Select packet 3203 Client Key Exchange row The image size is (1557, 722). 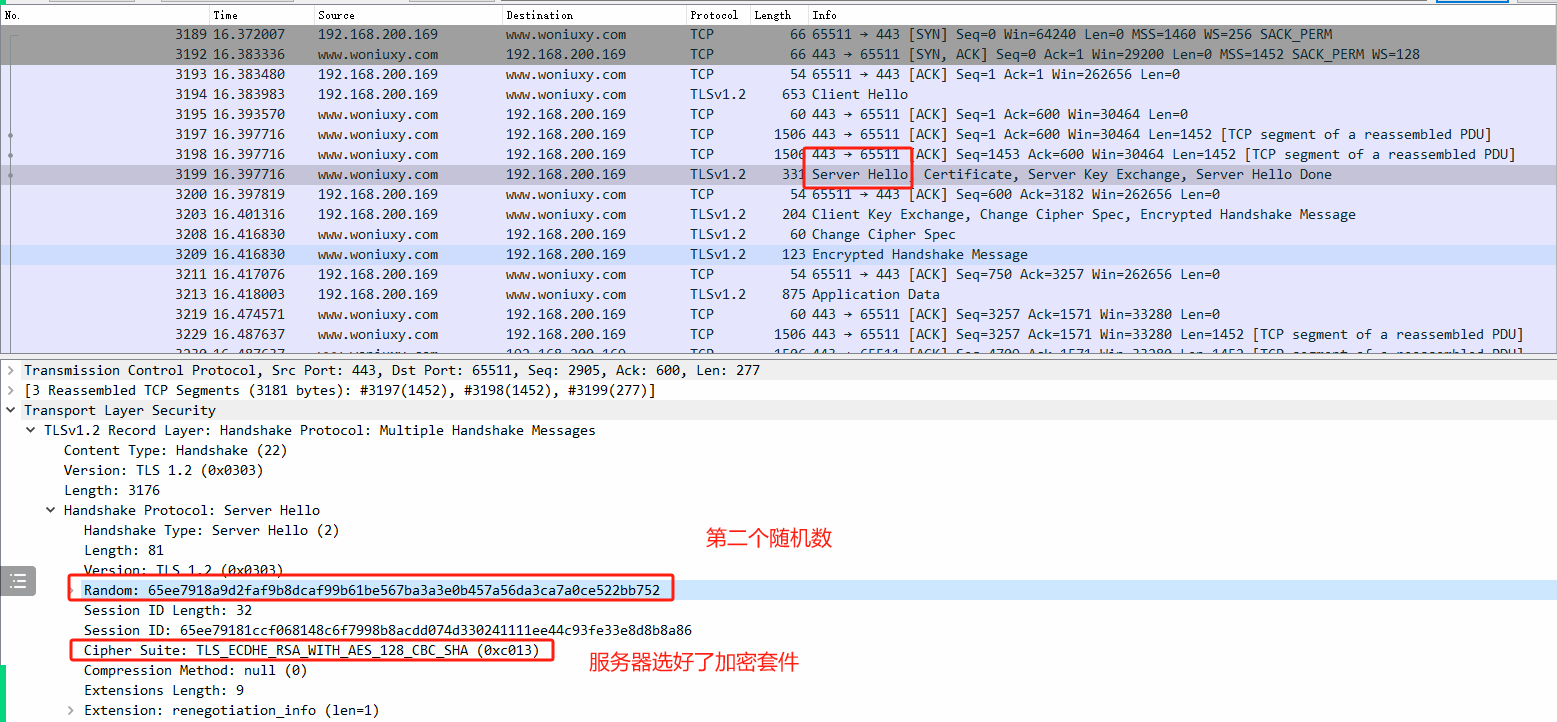778,214
